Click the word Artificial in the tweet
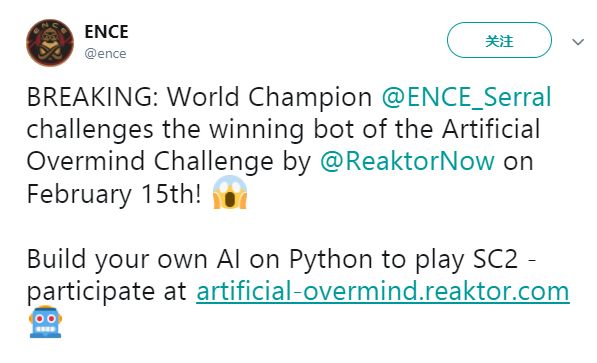597x363 pixels. [491, 129]
